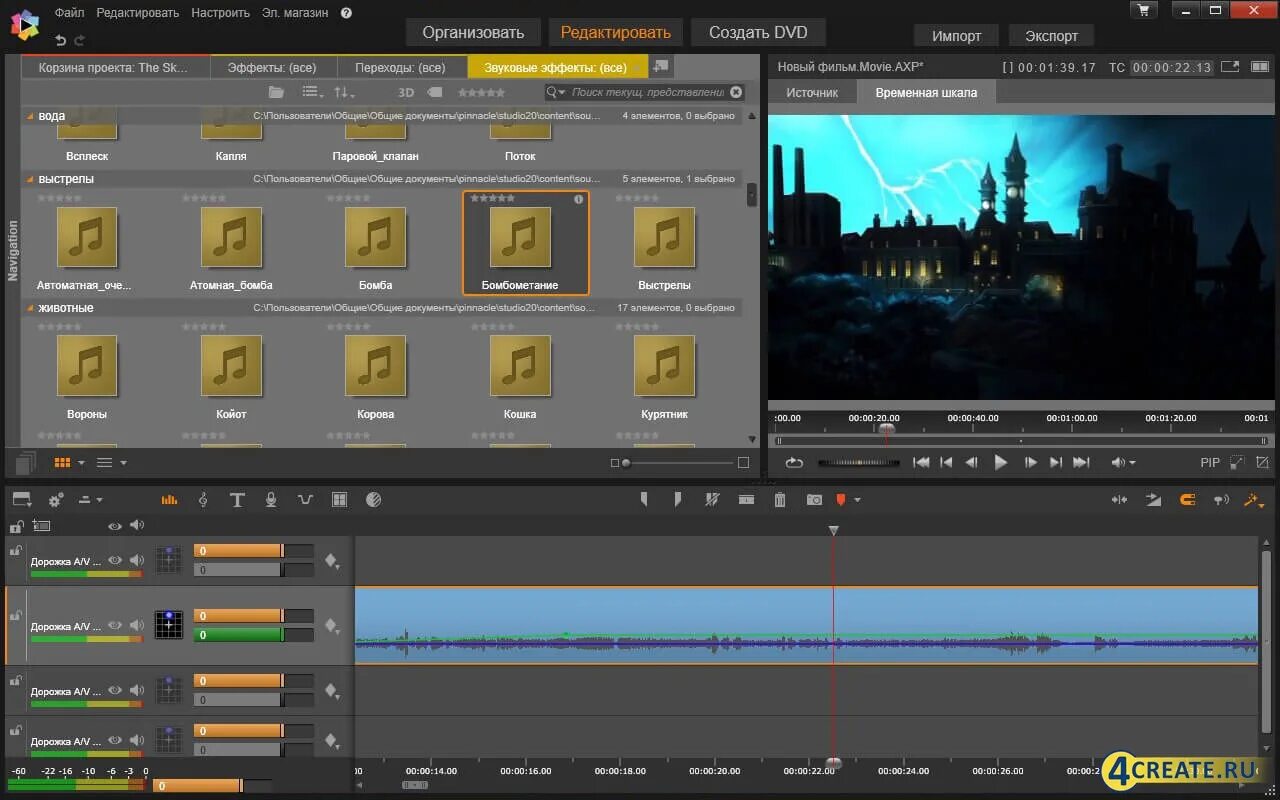This screenshot has width=1280, height=800.
Task: Open sort order dropdown in library
Action: pos(344,92)
